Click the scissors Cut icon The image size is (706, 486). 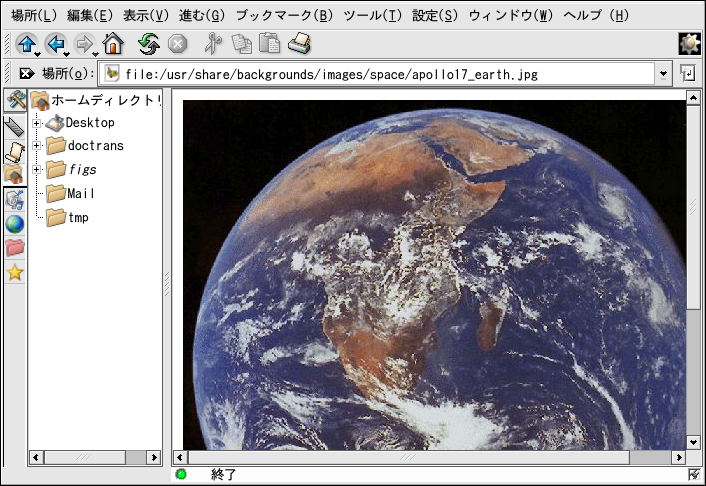click(x=212, y=43)
